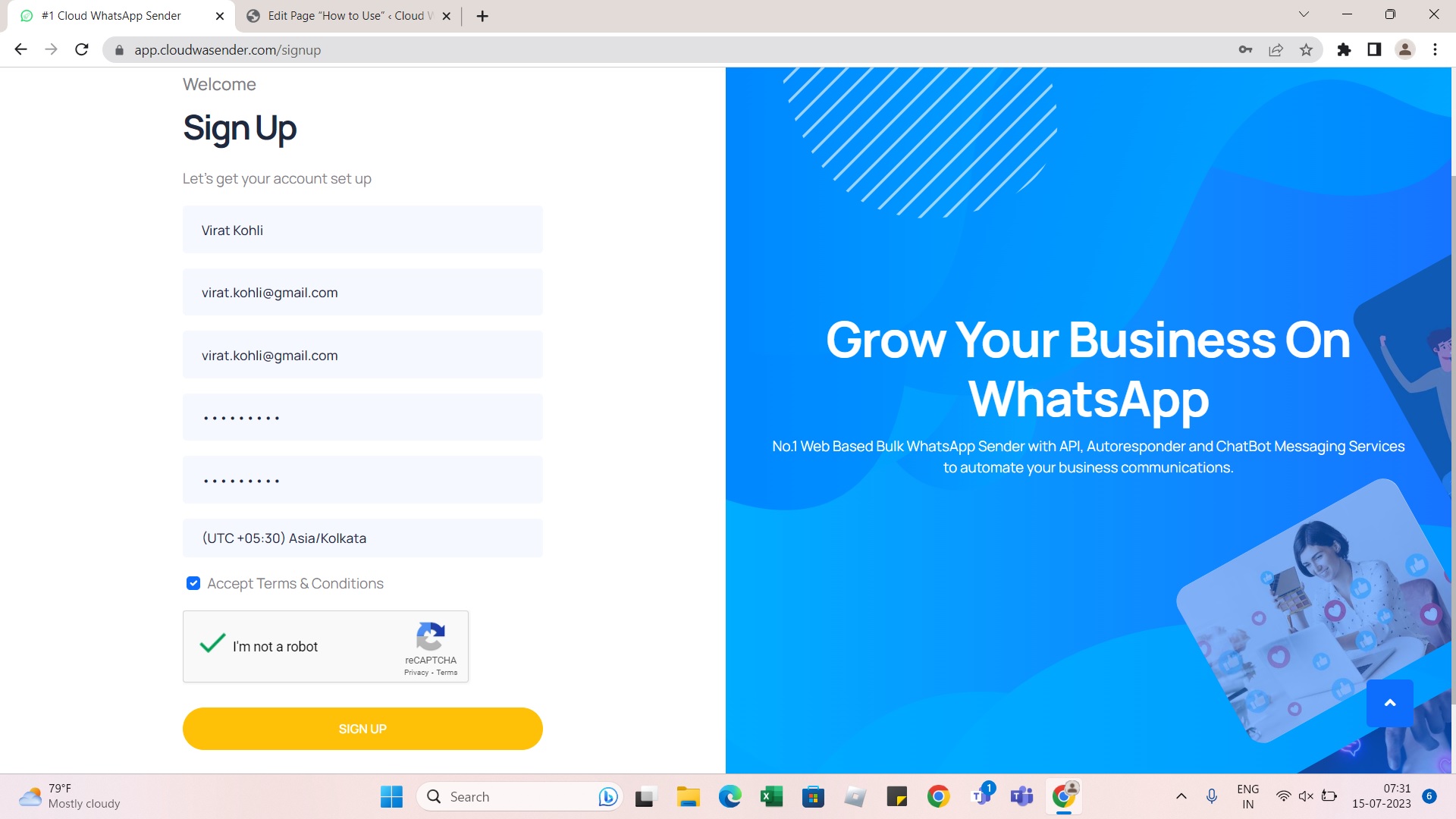Edit the name field Virat Kohli
Screen dimensions: 1456x819
[362, 230]
